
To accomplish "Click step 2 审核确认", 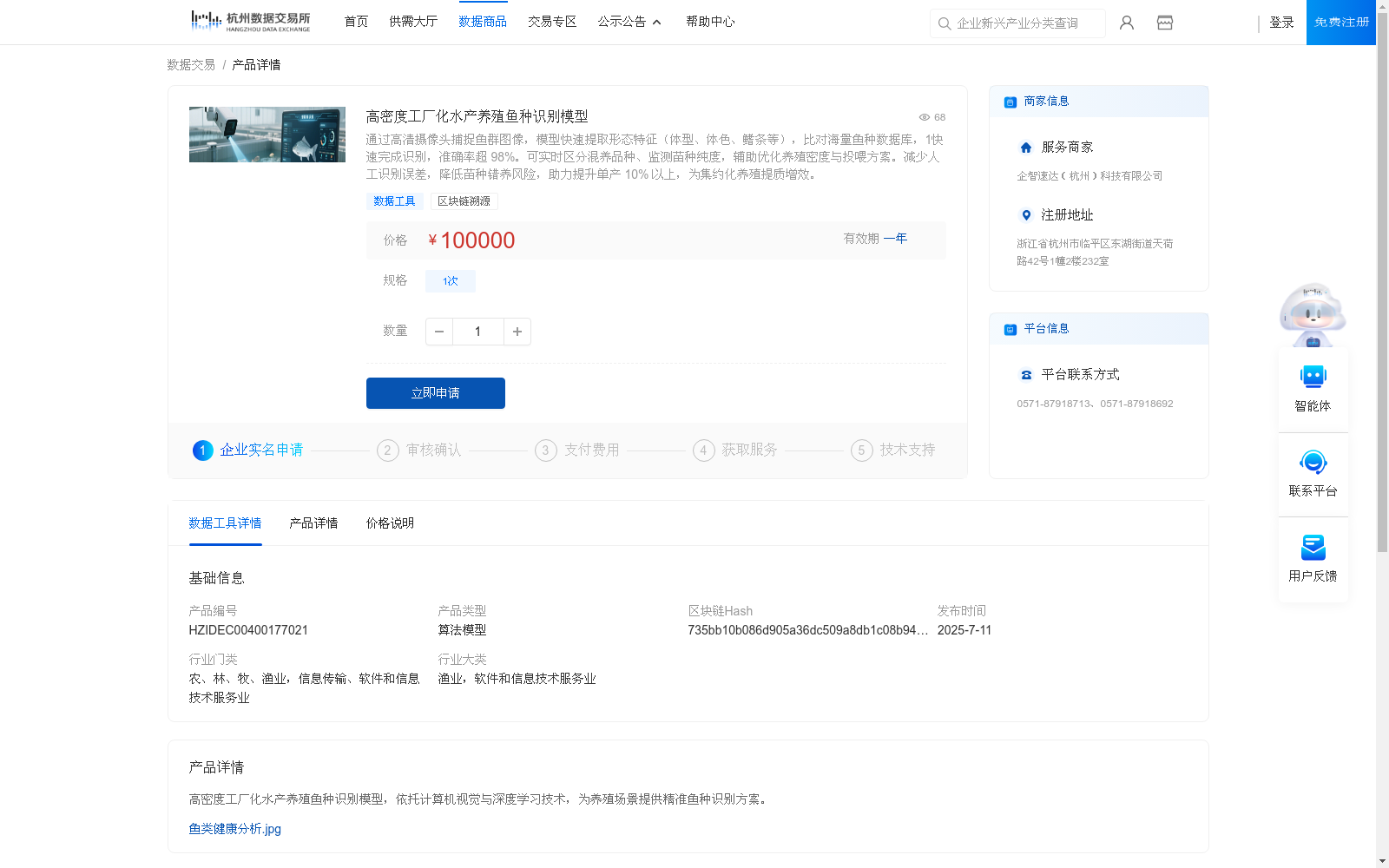I will [x=419, y=450].
